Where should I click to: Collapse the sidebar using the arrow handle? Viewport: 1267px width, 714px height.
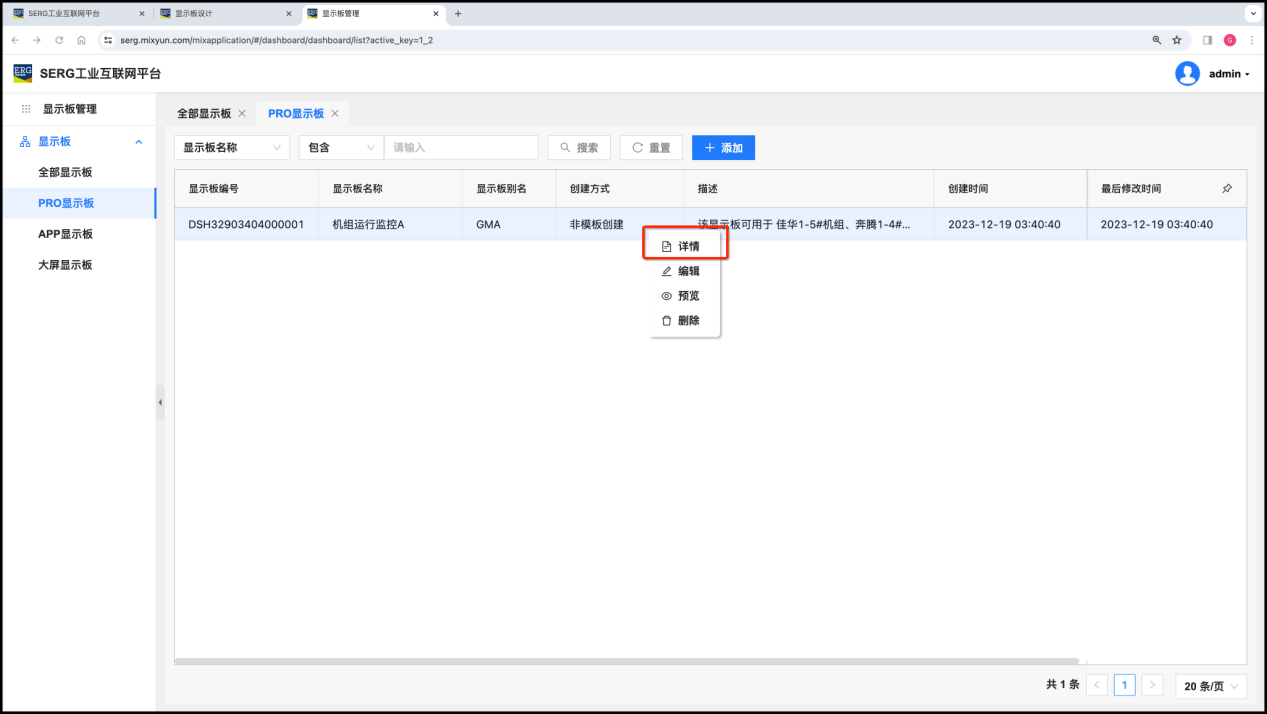pyautogui.click(x=160, y=402)
